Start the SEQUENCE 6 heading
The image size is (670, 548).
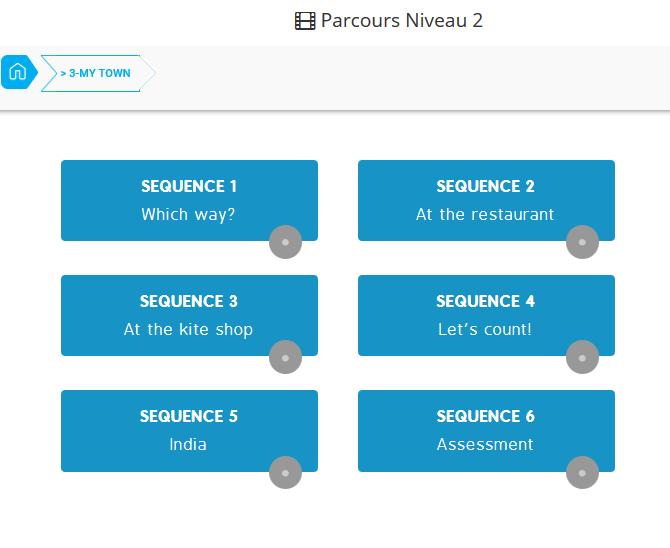[485, 416]
